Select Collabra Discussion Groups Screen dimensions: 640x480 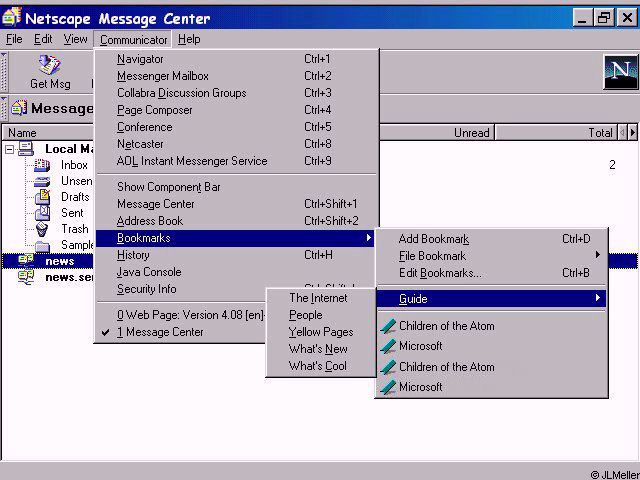tap(236, 93)
